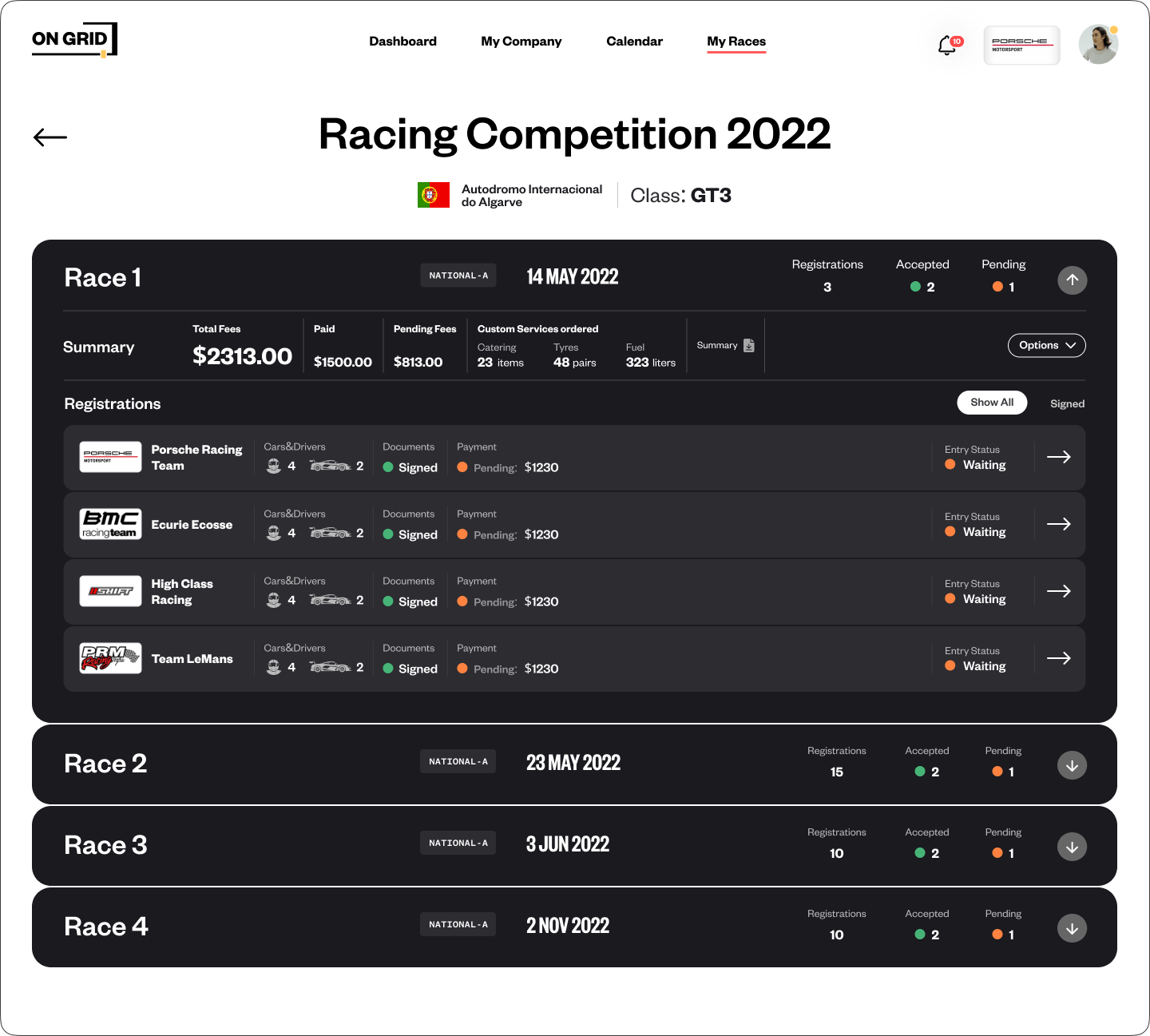Expand the Race 2 panel

(x=1072, y=765)
